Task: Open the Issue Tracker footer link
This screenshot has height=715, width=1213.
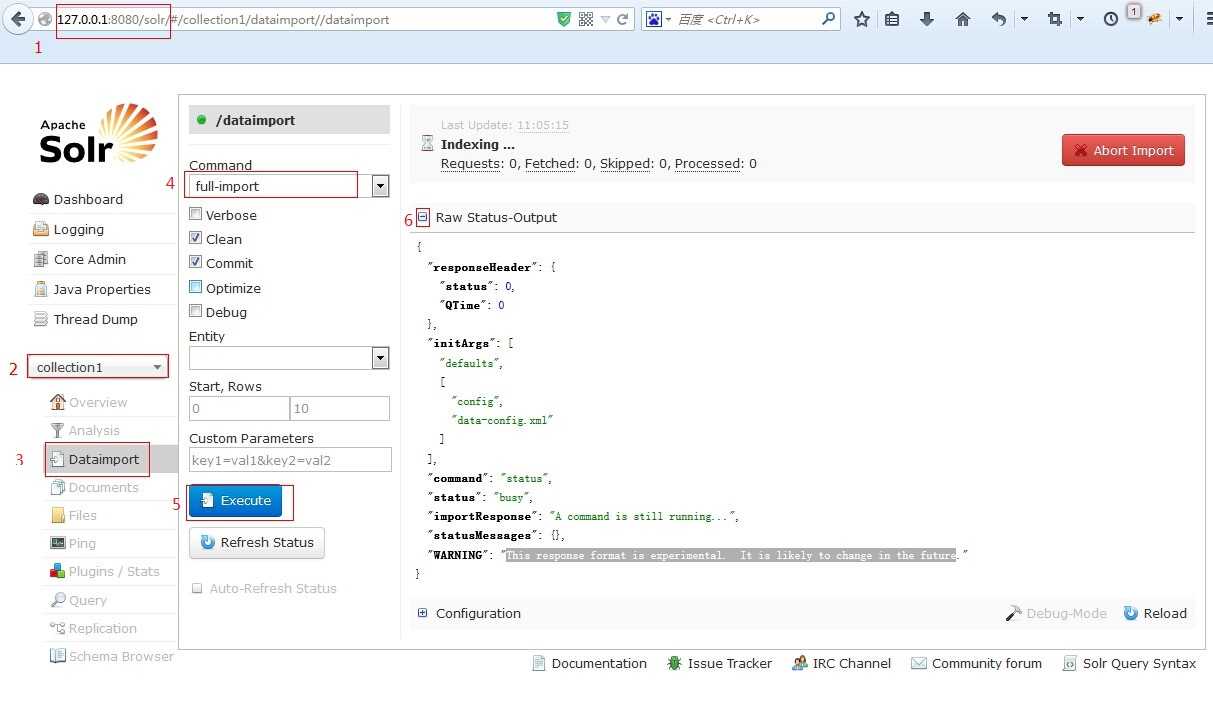Action: pyautogui.click(x=720, y=663)
